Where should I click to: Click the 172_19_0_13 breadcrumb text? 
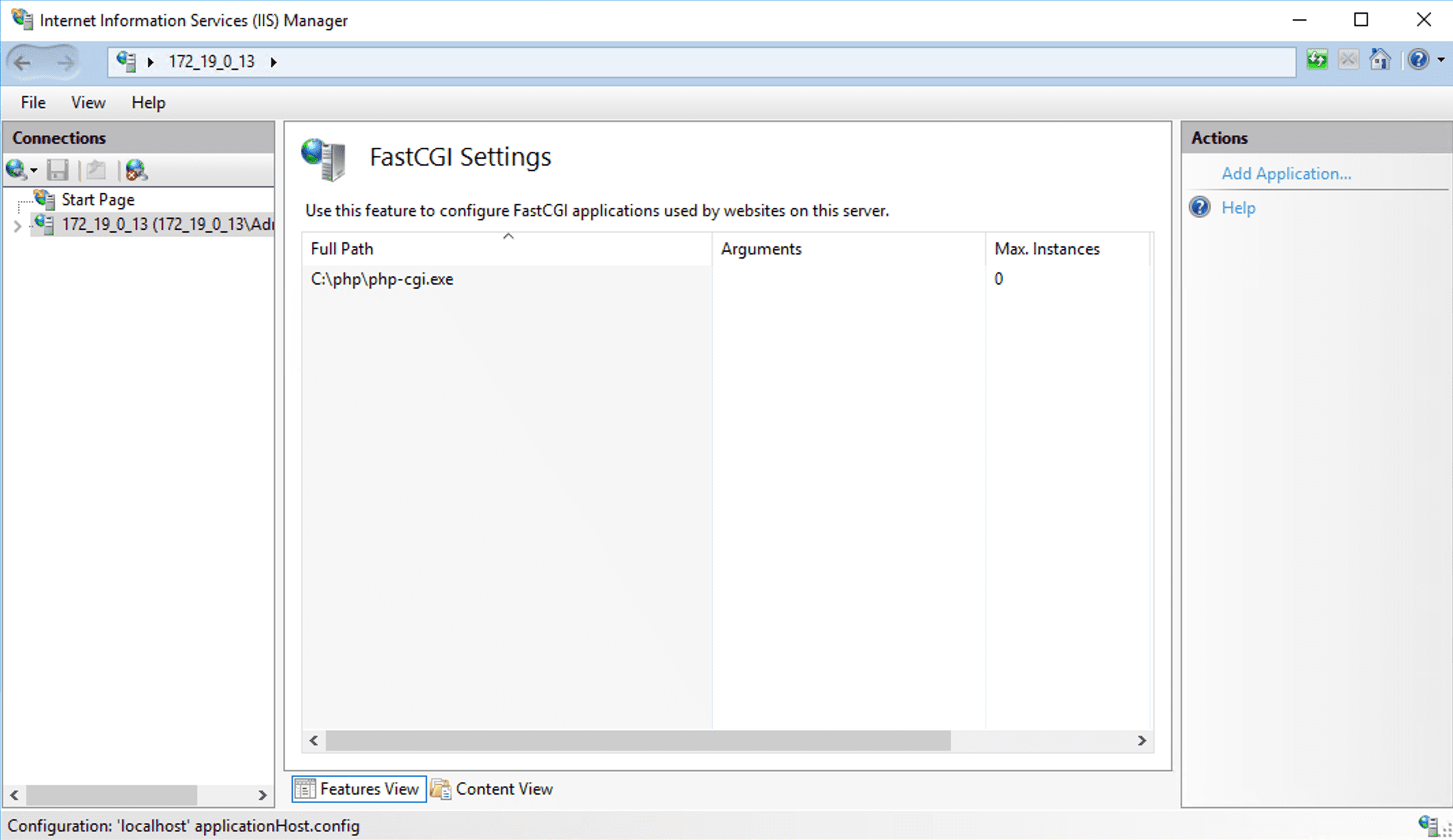[211, 62]
